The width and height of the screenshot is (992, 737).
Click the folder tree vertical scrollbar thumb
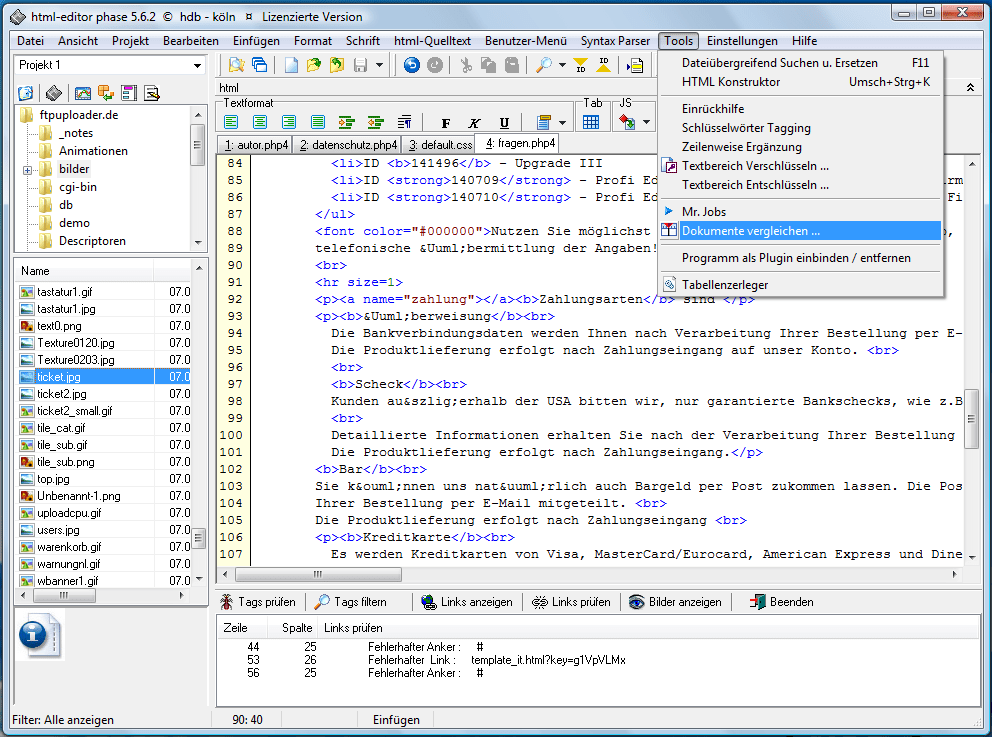coord(198,144)
